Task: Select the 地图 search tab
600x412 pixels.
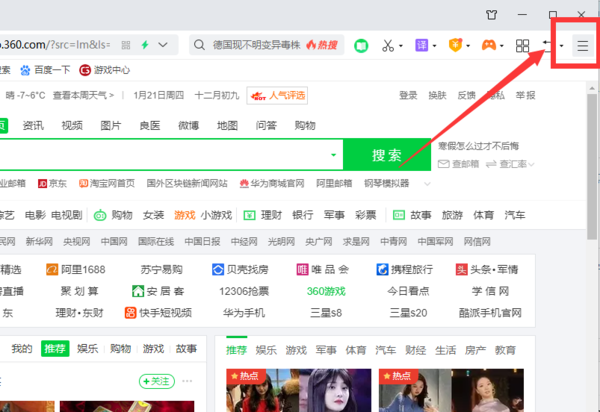Action: pyautogui.click(x=227, y=125)
